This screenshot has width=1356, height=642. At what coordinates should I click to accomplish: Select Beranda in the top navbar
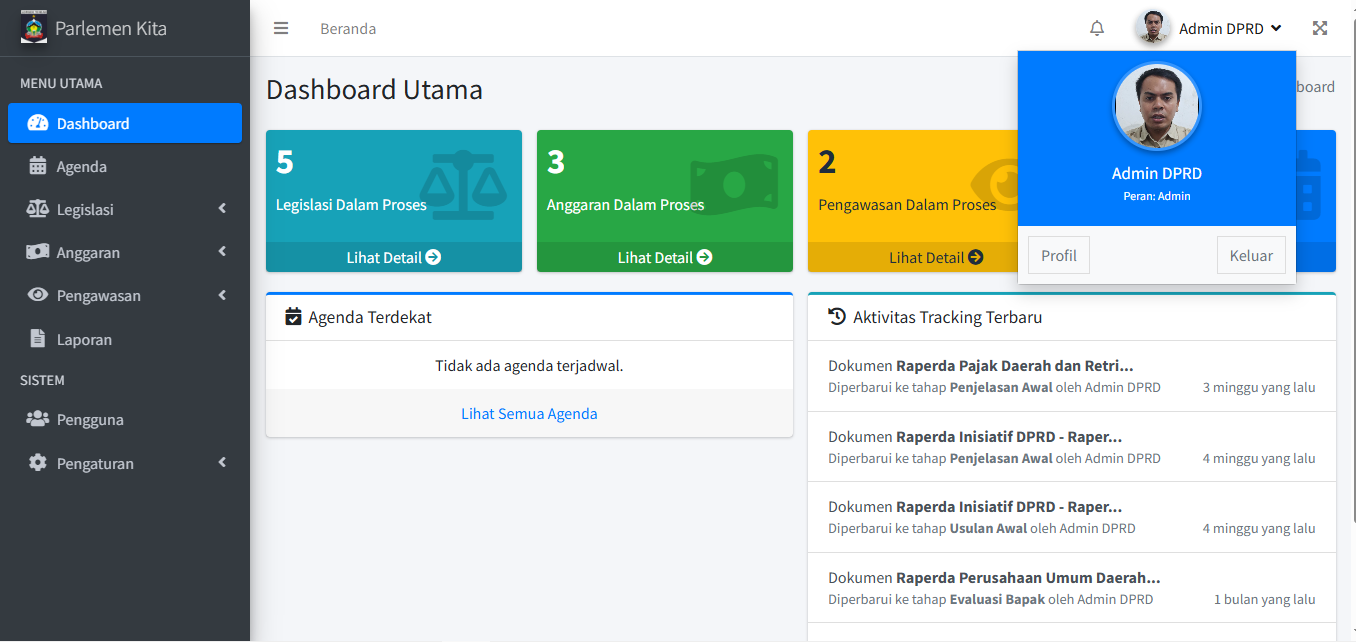pyautogui.click(x=348, y=29)
